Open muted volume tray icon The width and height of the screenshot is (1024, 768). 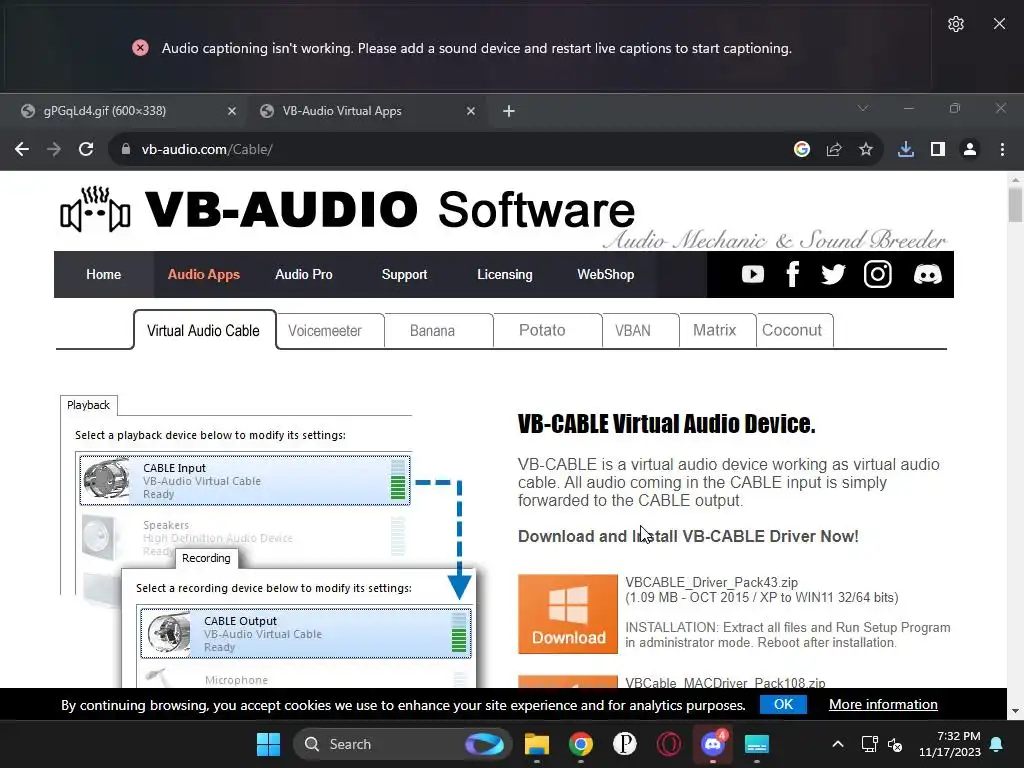point(895,744)
